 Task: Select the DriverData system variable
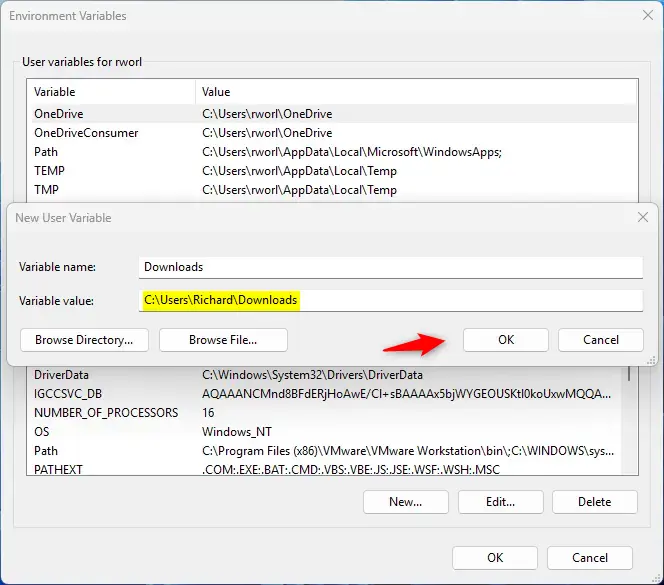326,375
